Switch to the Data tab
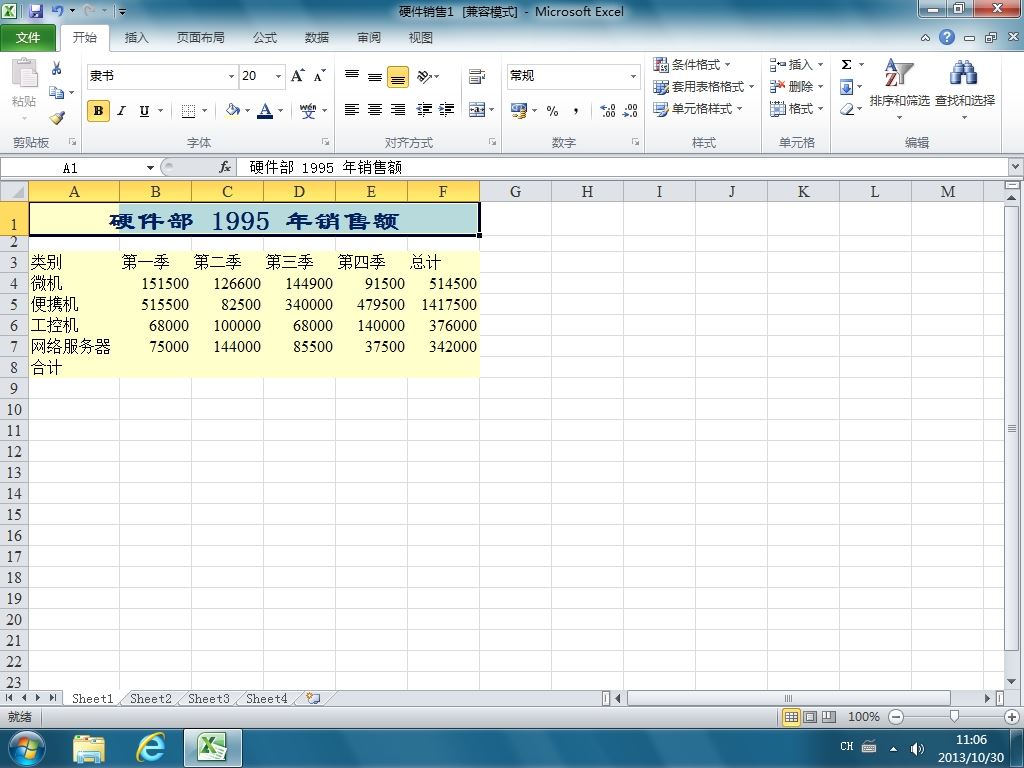This screenshot has width=1024, height=768. tap(317, 38)
